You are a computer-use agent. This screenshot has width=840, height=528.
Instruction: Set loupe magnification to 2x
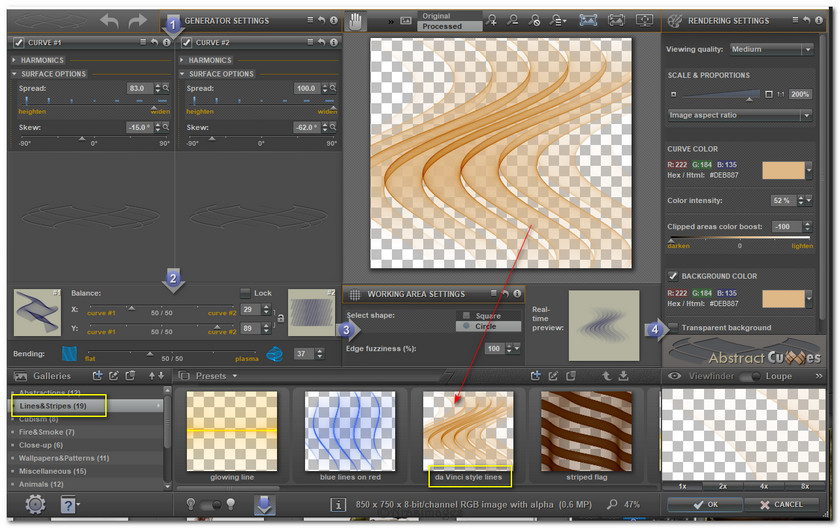coord(723,486)
